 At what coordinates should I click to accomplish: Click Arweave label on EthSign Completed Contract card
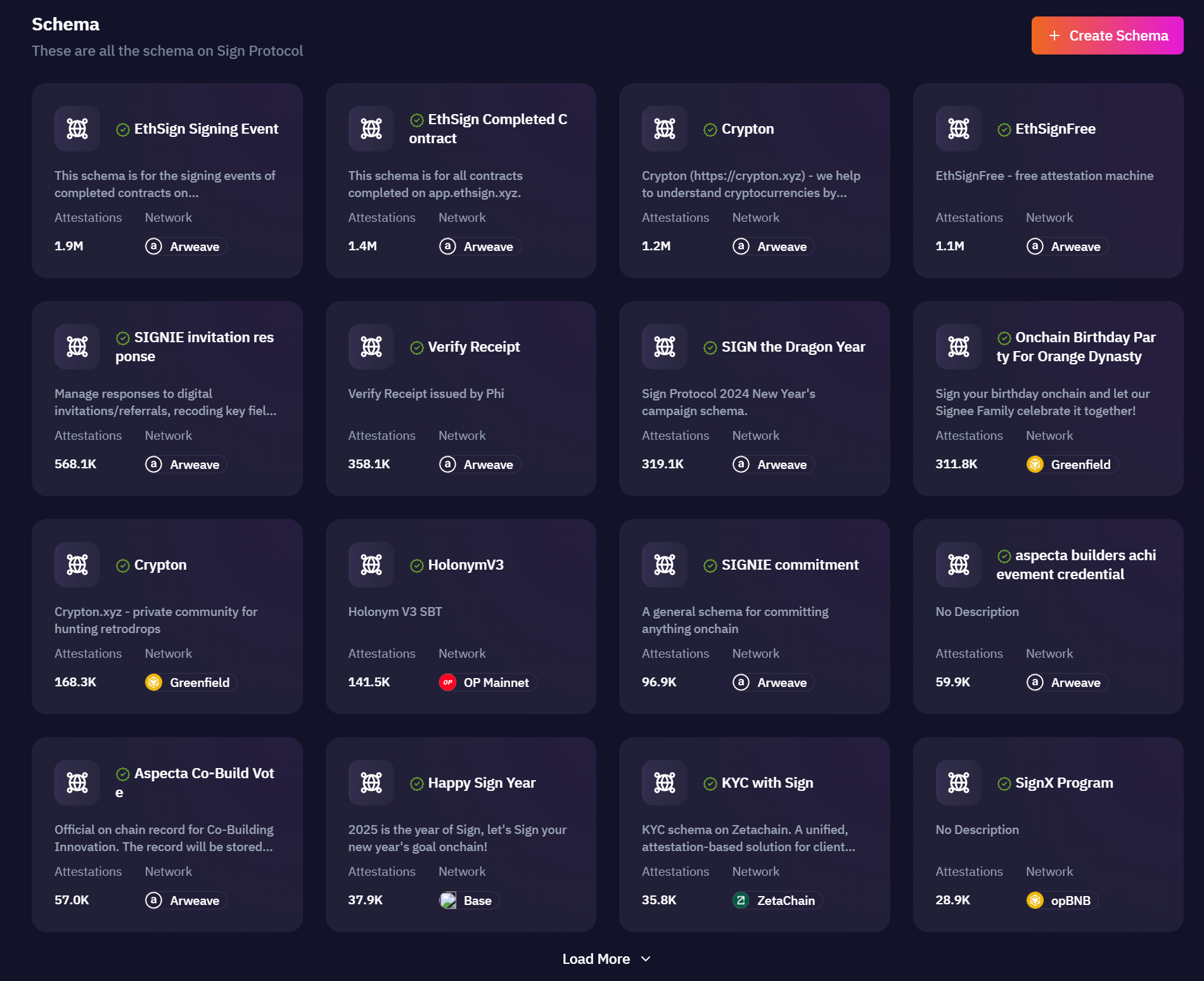pos(489,247)
